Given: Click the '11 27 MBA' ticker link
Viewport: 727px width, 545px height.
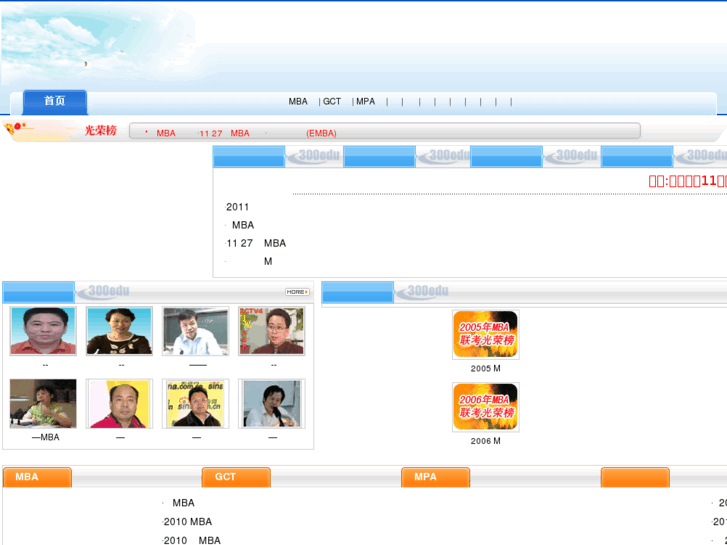Looking at the screenshot, I should pos(224,134).
